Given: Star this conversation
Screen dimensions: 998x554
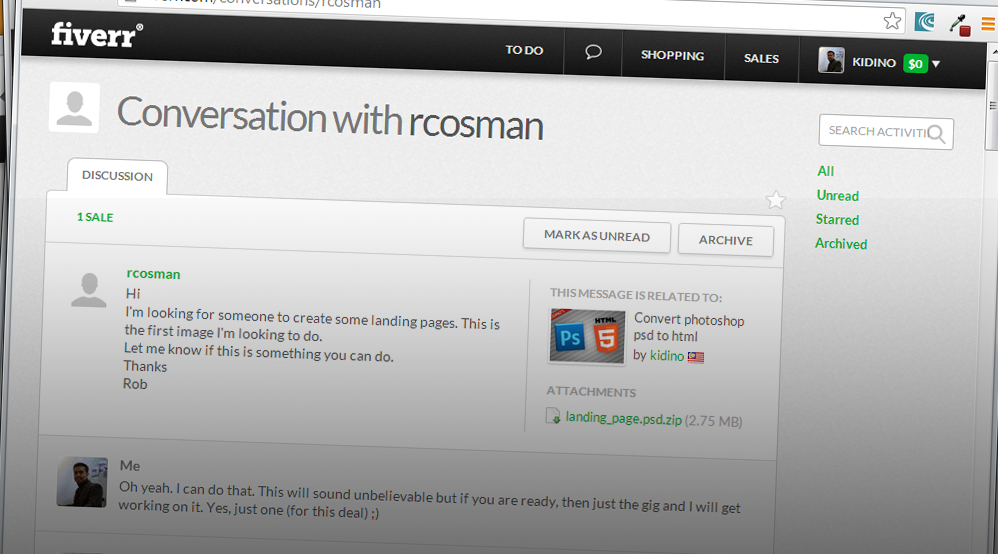Looking at the screenshot, I should (x=775, y=200).
